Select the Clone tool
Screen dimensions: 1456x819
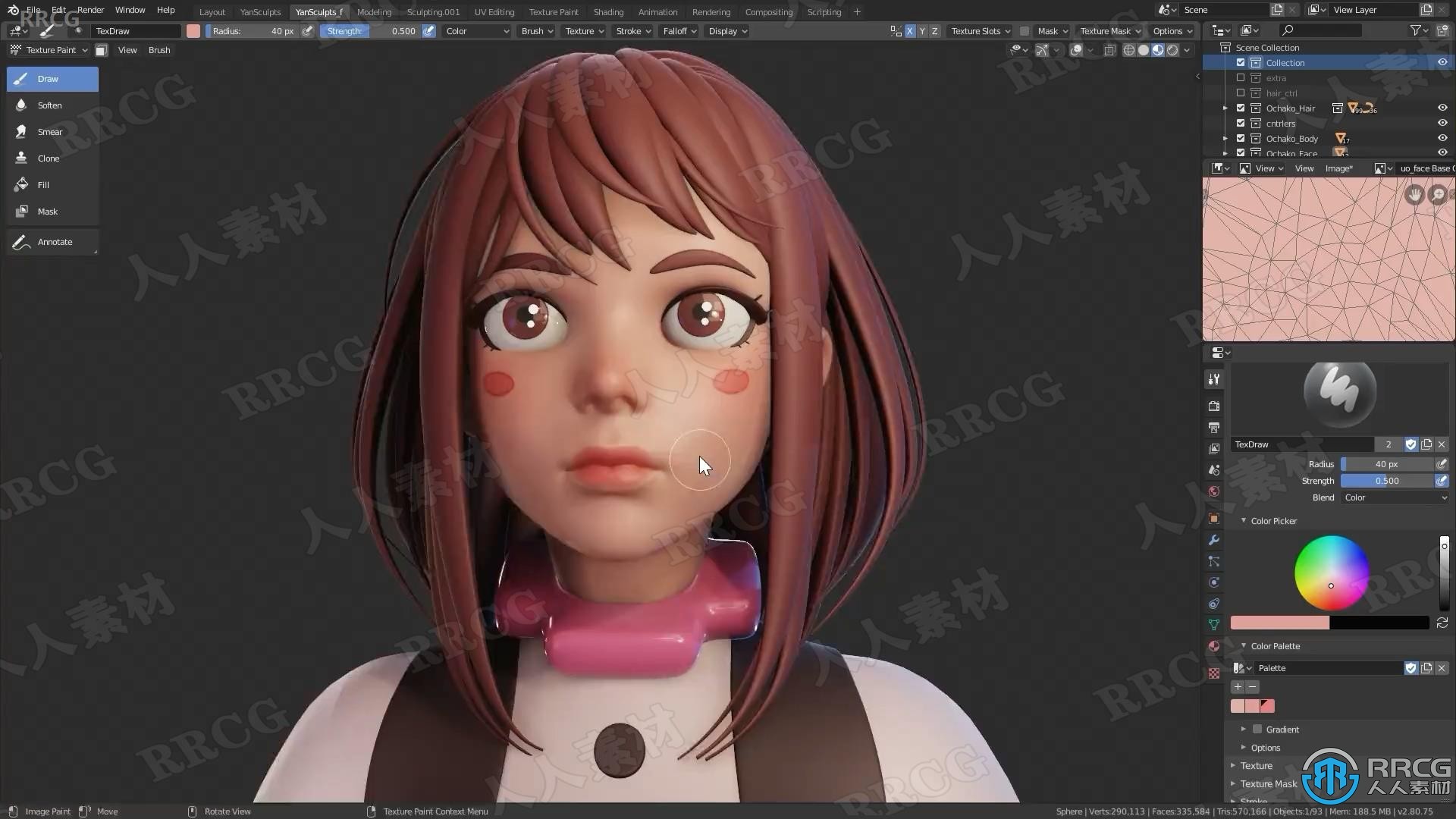(x=52, y=158)
